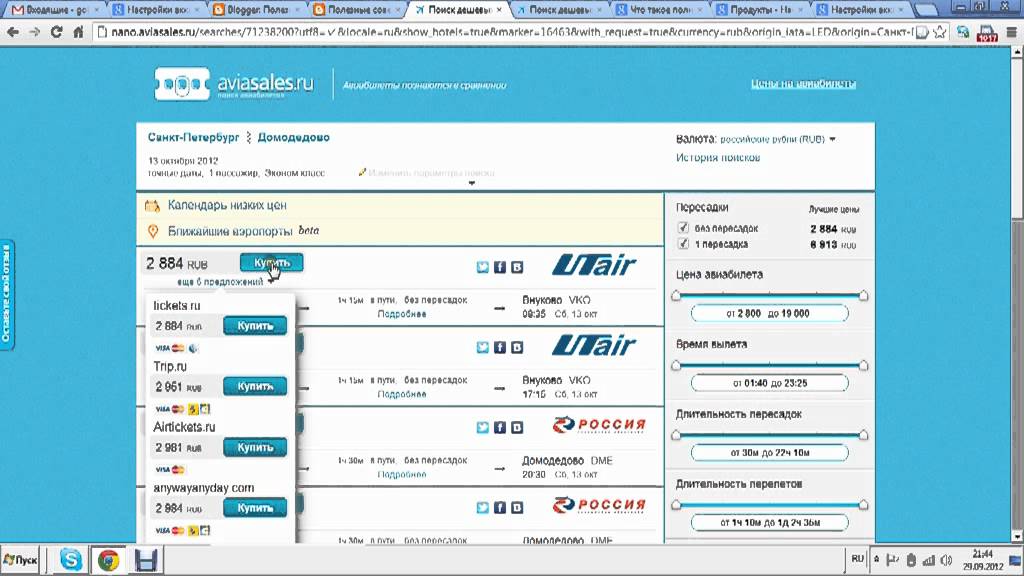1024x576 pixels.
Task: Share first UTair flight on Facebook
Action: (x=500, y=267)
